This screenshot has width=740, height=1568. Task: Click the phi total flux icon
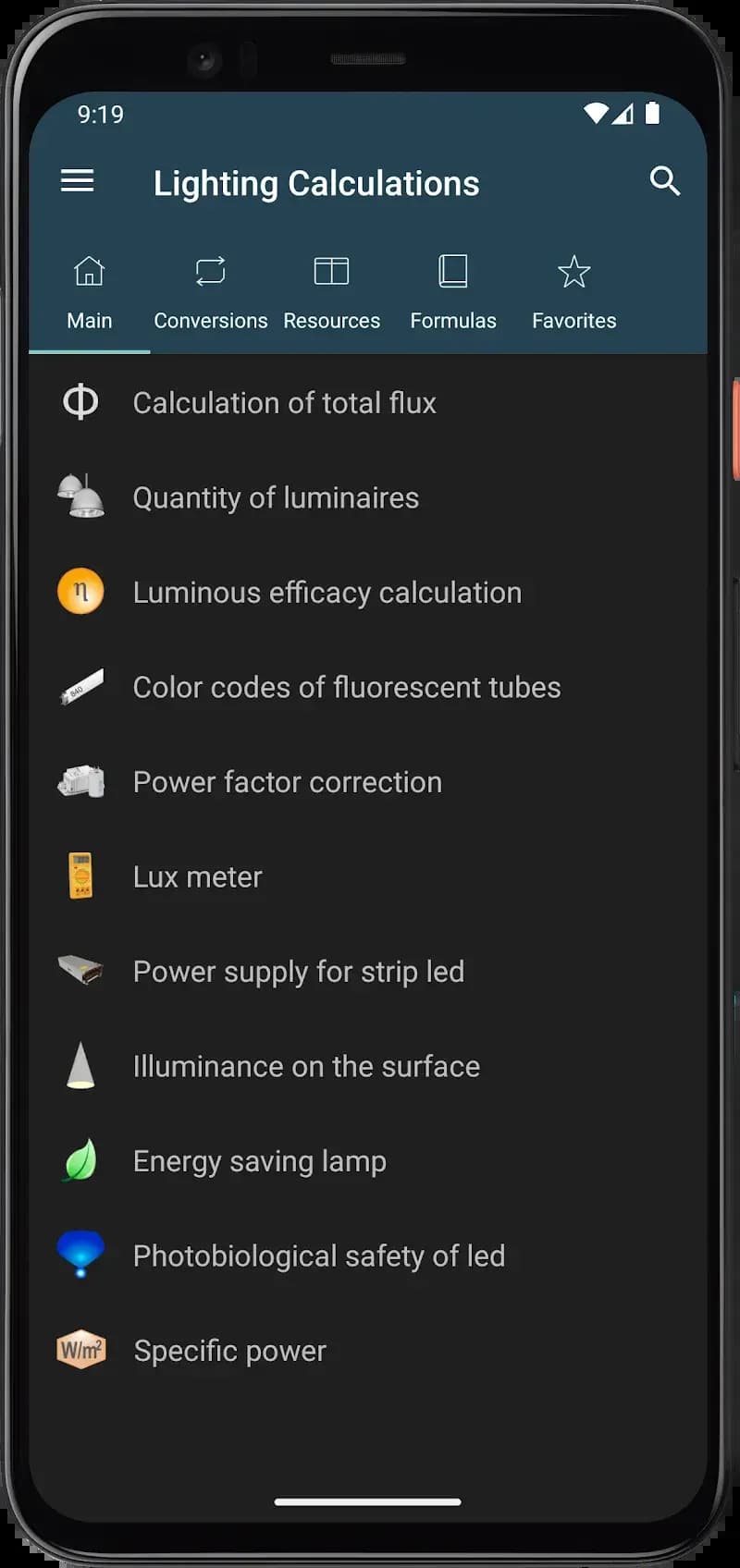pyautogui.click(x=80, y=402)
